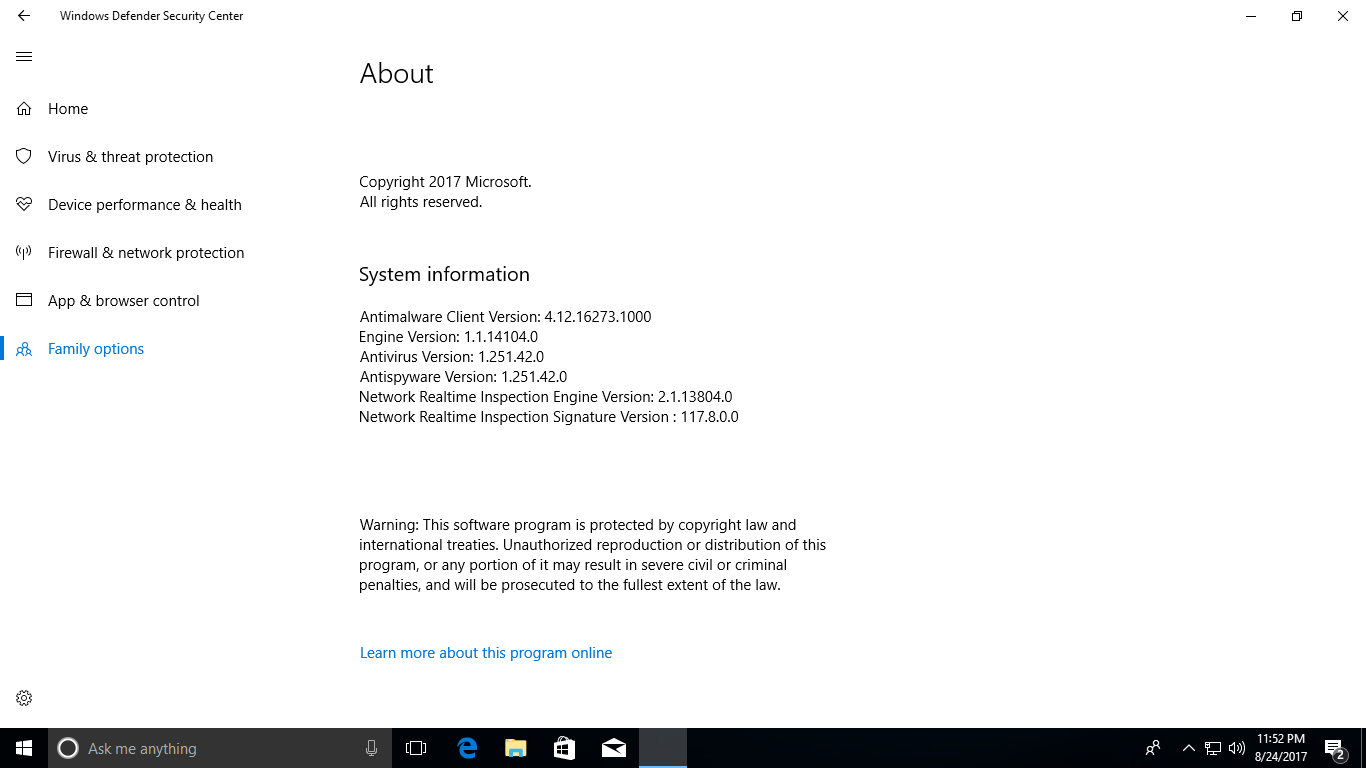This screenshot has height=768, width=1366.
Task: Select Family options in sidebar
Action: [x=96, y=349]
